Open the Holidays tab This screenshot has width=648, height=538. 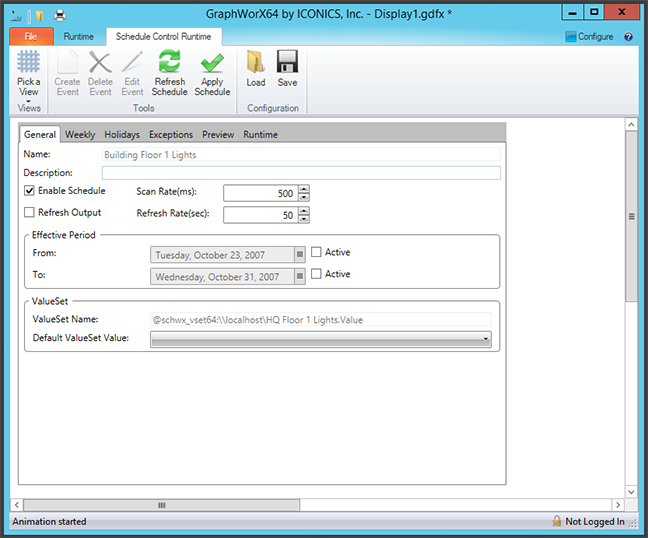[x=122, y=134]
